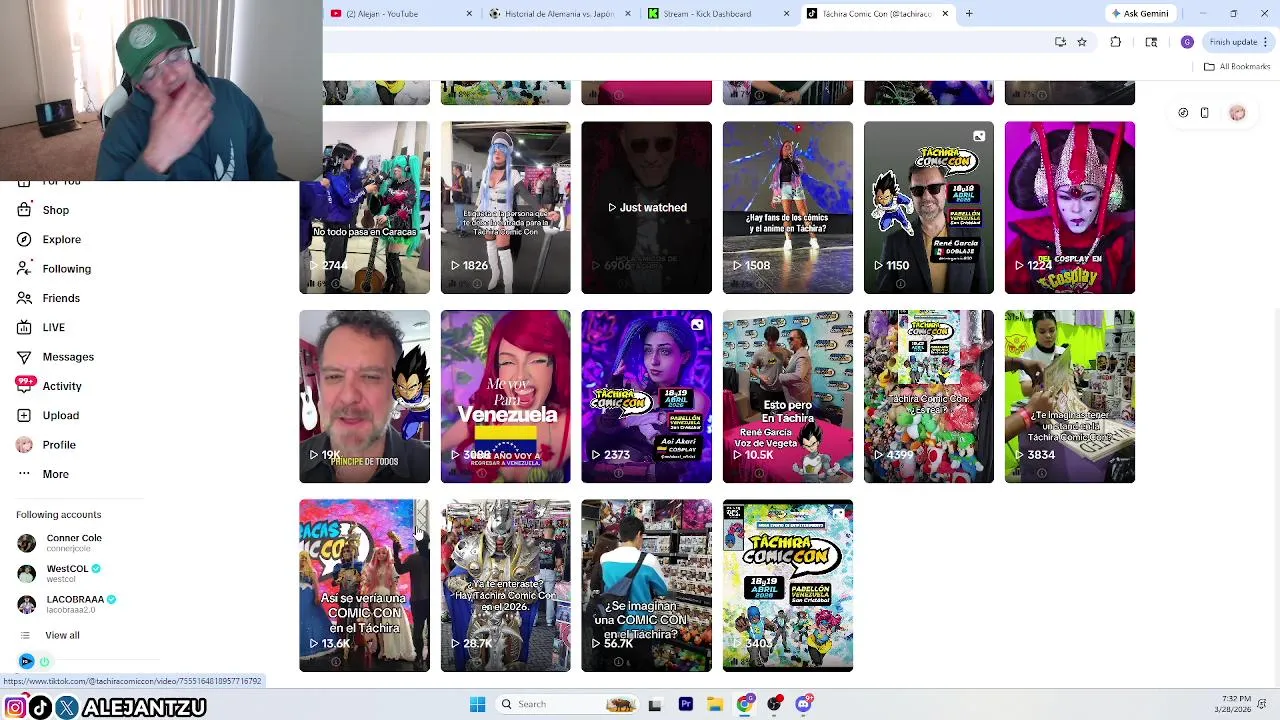Screen dimensions: 1280x720
Task: Open the Explore compass icon
Action: 25,239
